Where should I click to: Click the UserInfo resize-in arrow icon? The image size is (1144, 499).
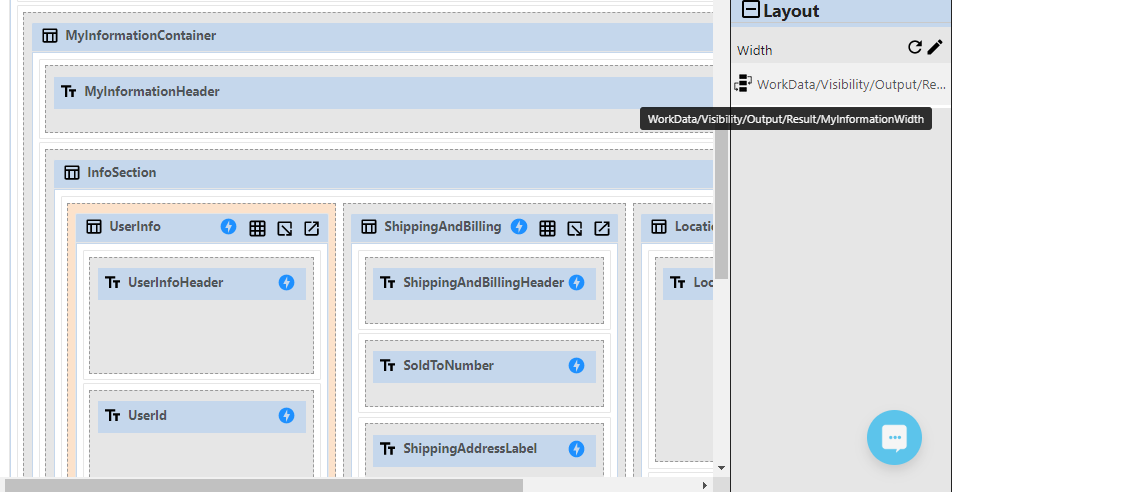(x=285, y=228)
